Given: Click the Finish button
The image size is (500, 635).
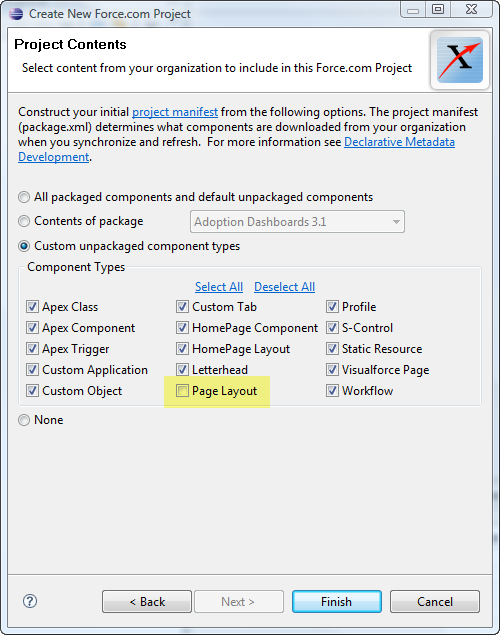Looking at the screenshot, I should tap(336, 601).
